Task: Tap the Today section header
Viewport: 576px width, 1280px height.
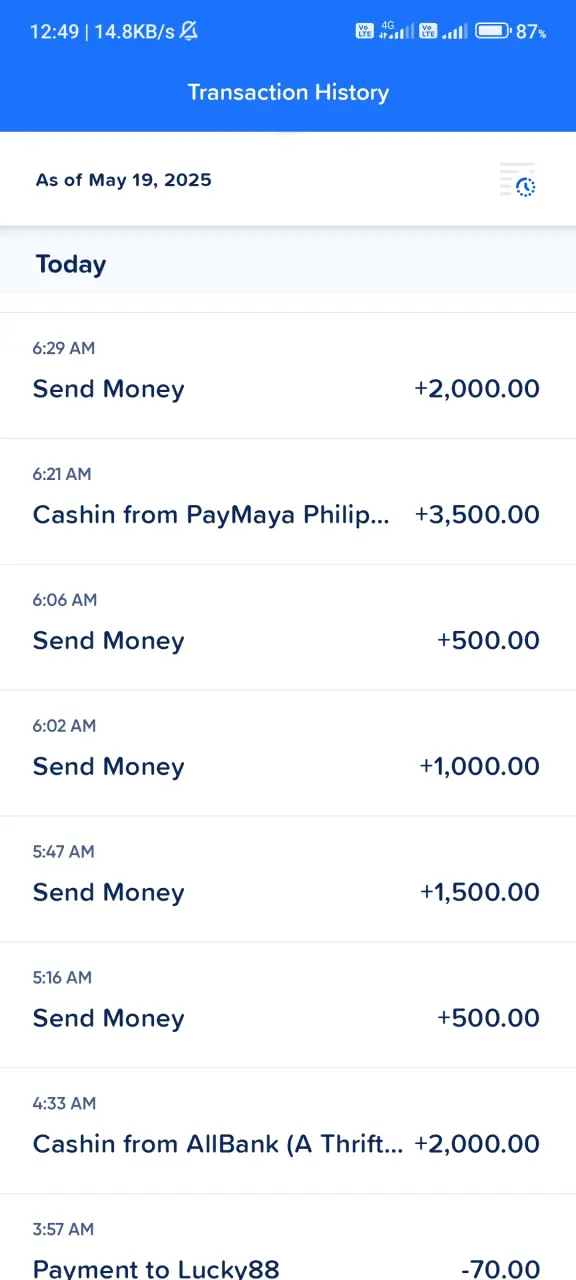Action: coord(71,264)
